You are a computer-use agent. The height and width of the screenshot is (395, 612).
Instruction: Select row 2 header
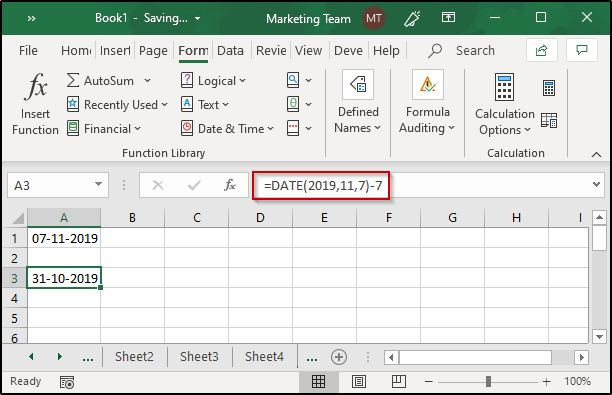click(14, 258)
